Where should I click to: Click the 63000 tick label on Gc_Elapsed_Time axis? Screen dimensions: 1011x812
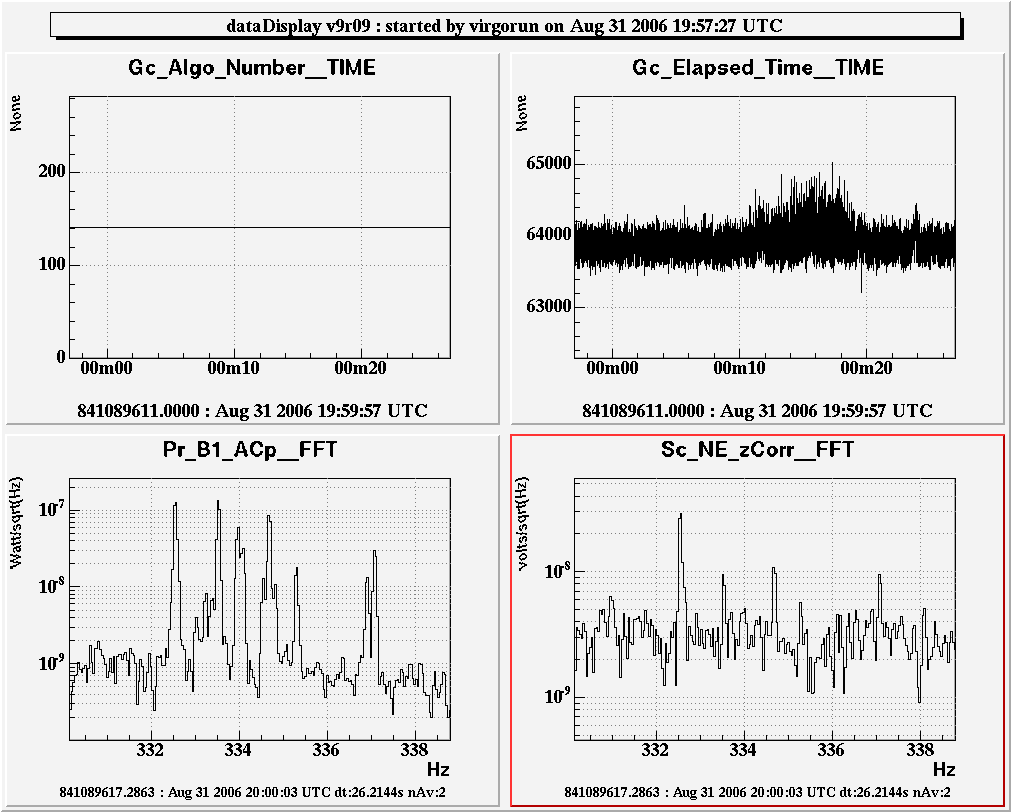click(549, 306)
